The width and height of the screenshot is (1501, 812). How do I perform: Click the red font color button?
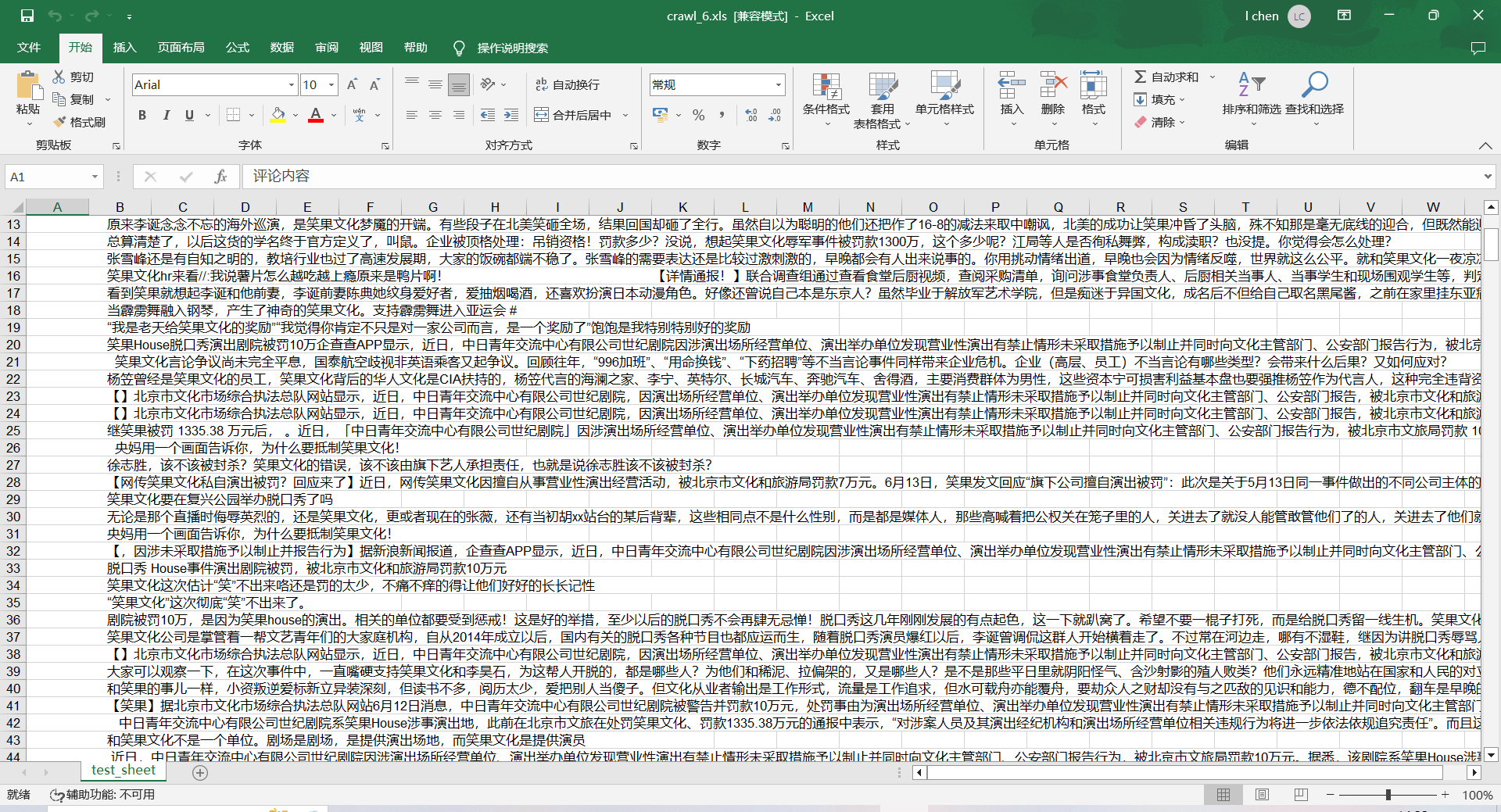coord(316,115)
